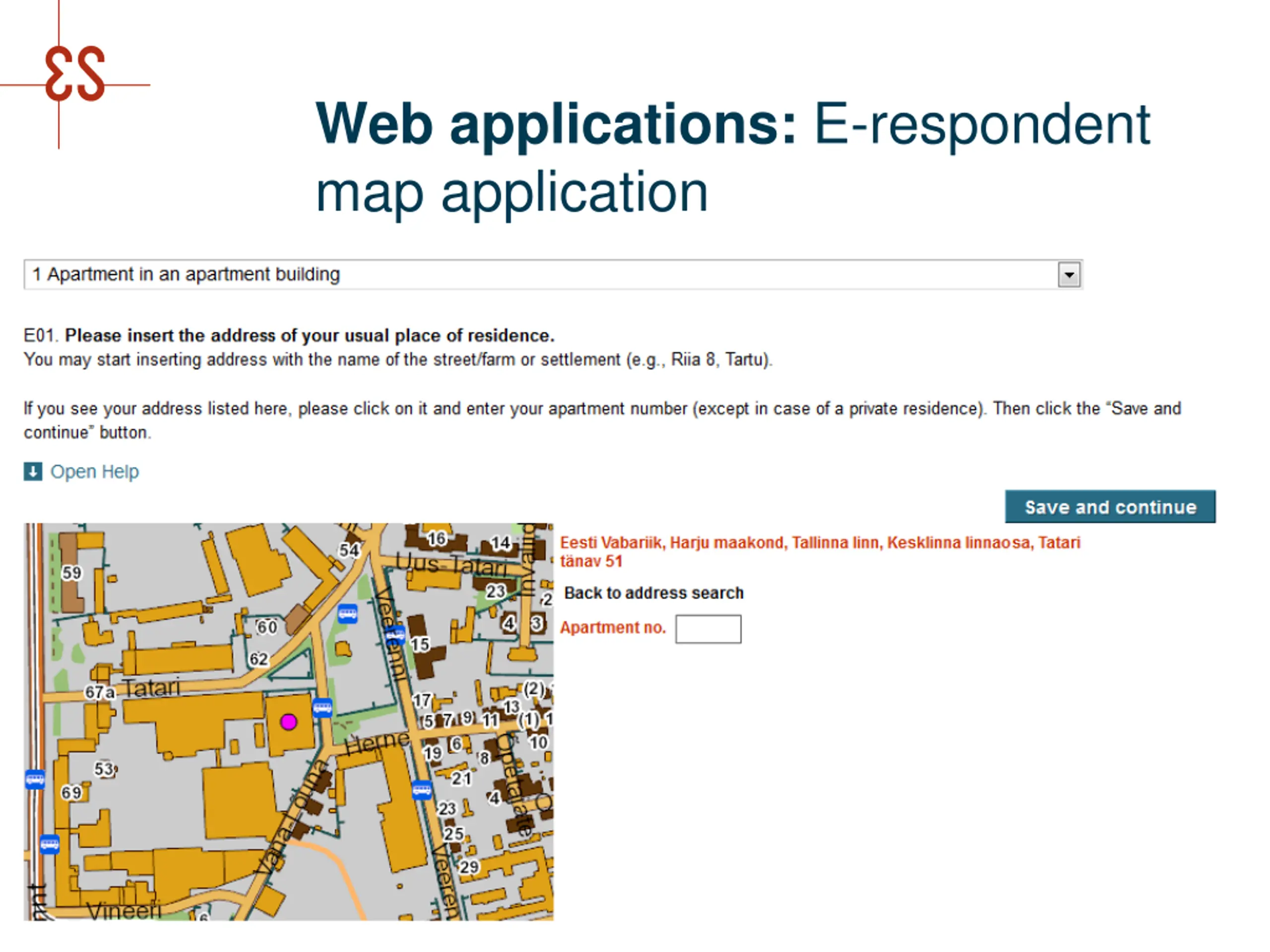Click Vineeri street label on map
This screenshot has height=952, width=1270.
pos(124,910)
